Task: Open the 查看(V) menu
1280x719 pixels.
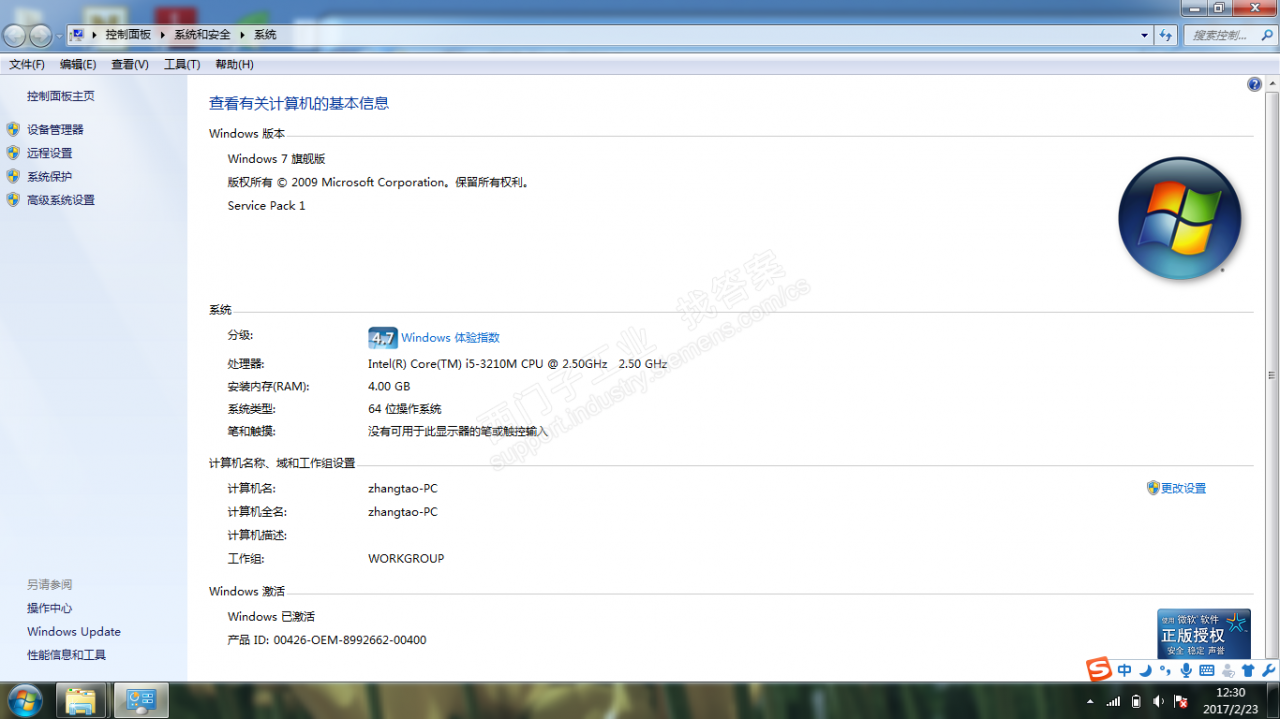Action: (x=130, y=64)
